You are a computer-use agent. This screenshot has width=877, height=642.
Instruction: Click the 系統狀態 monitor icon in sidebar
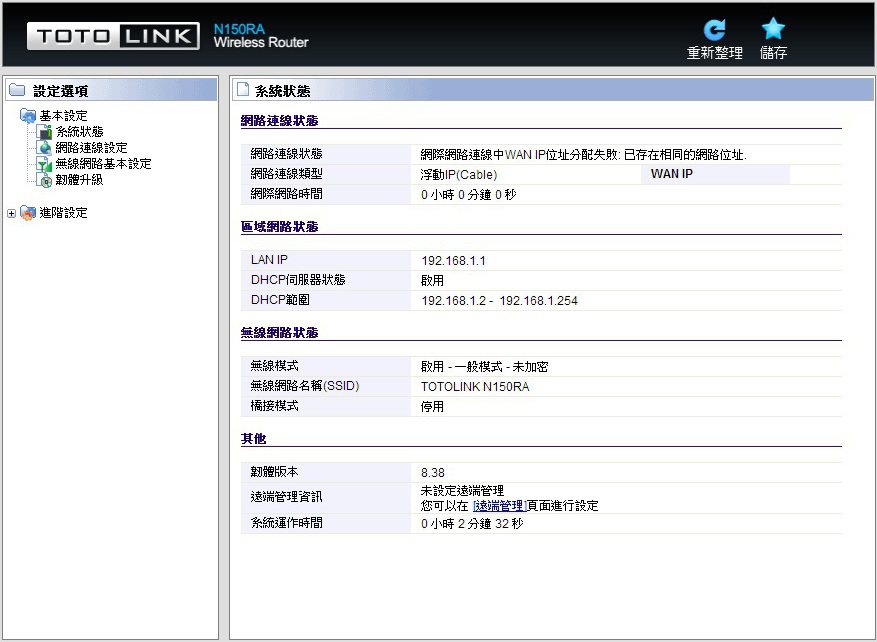[44, 131]
